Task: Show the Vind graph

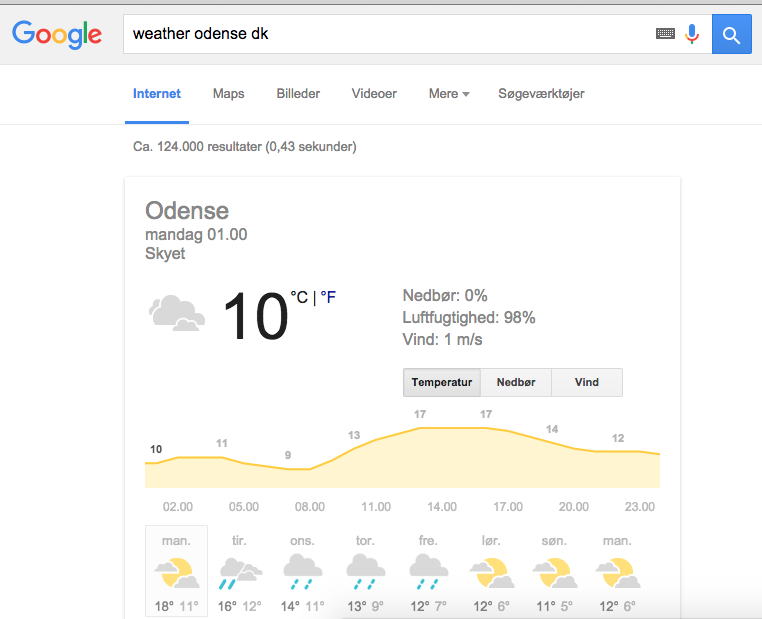Action: coord(587,382)
